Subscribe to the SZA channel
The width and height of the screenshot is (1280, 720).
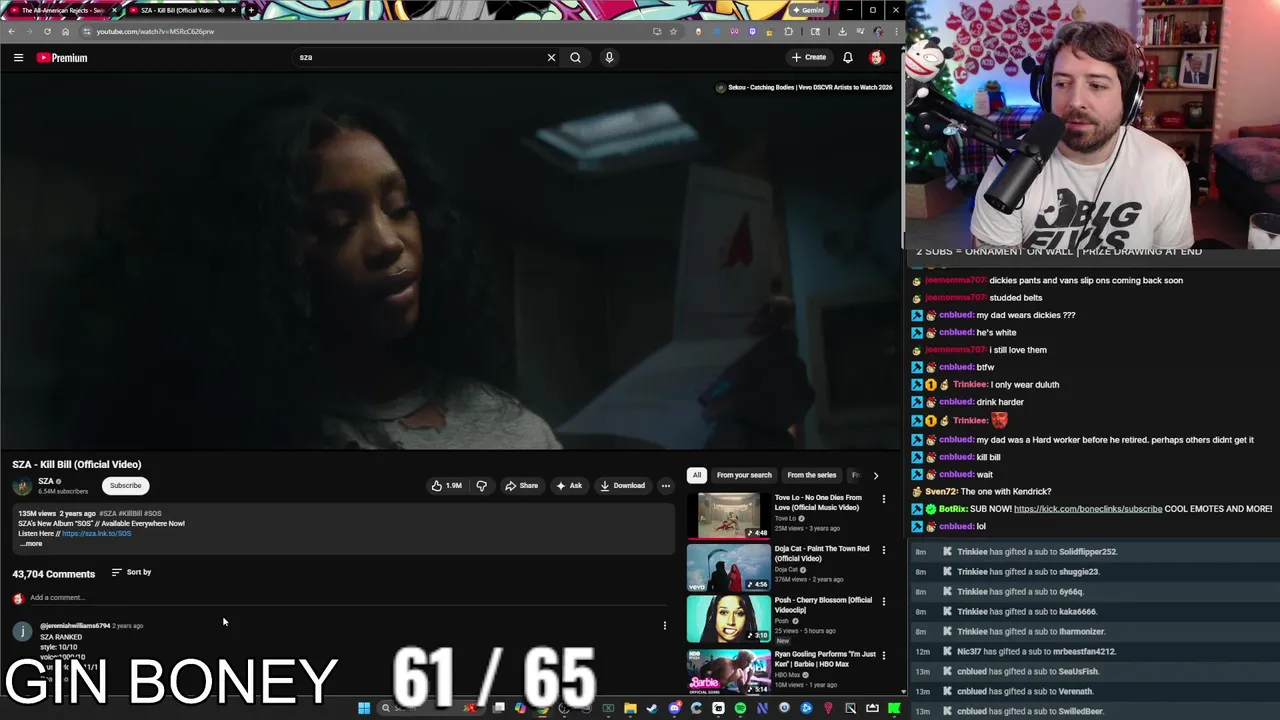pos(125,486)
